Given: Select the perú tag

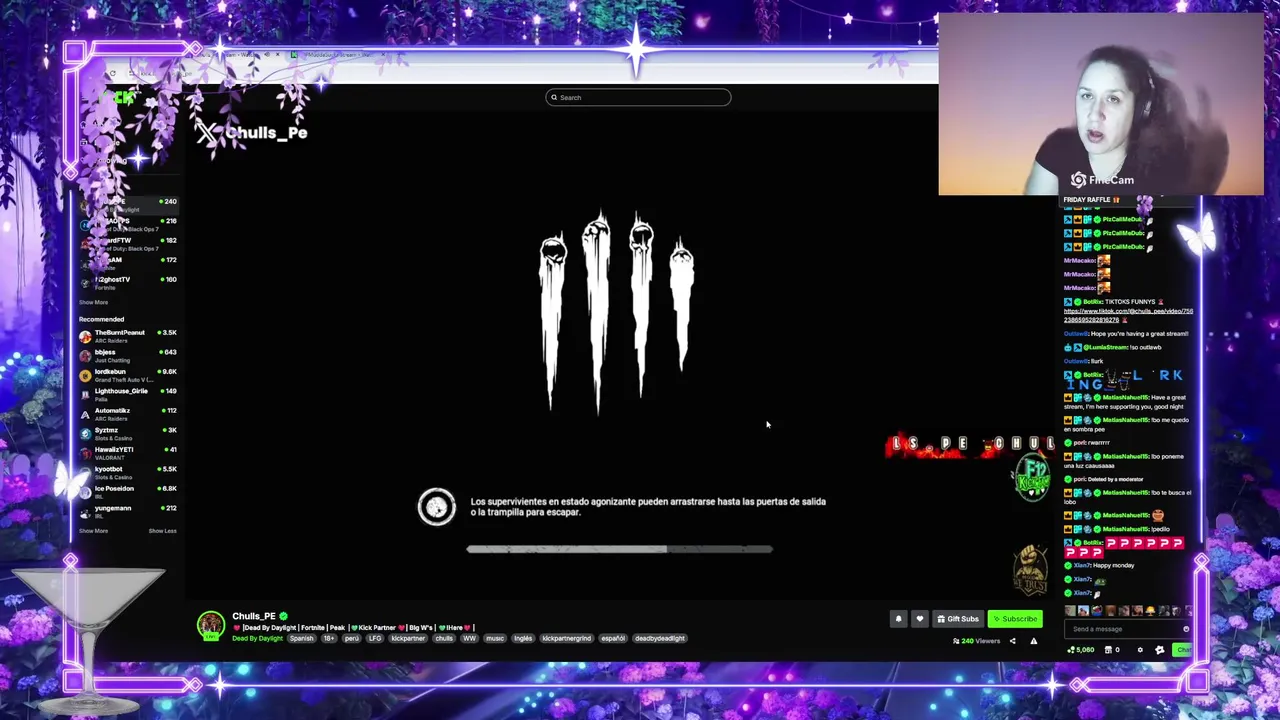Looking at the screenshot, I should click(352, 638).
